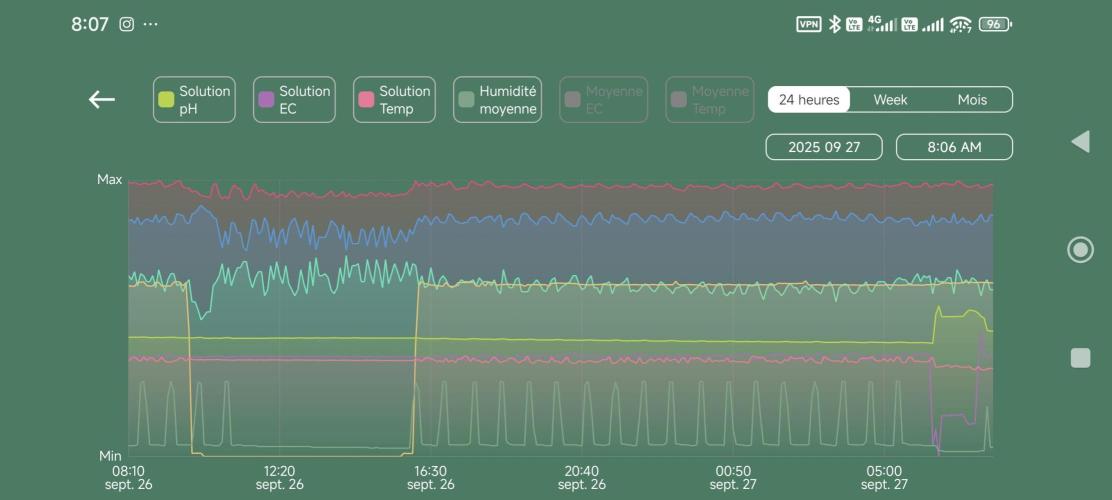
Task: Hide the Humidité moyenne series
Action: tap(497, 100)
